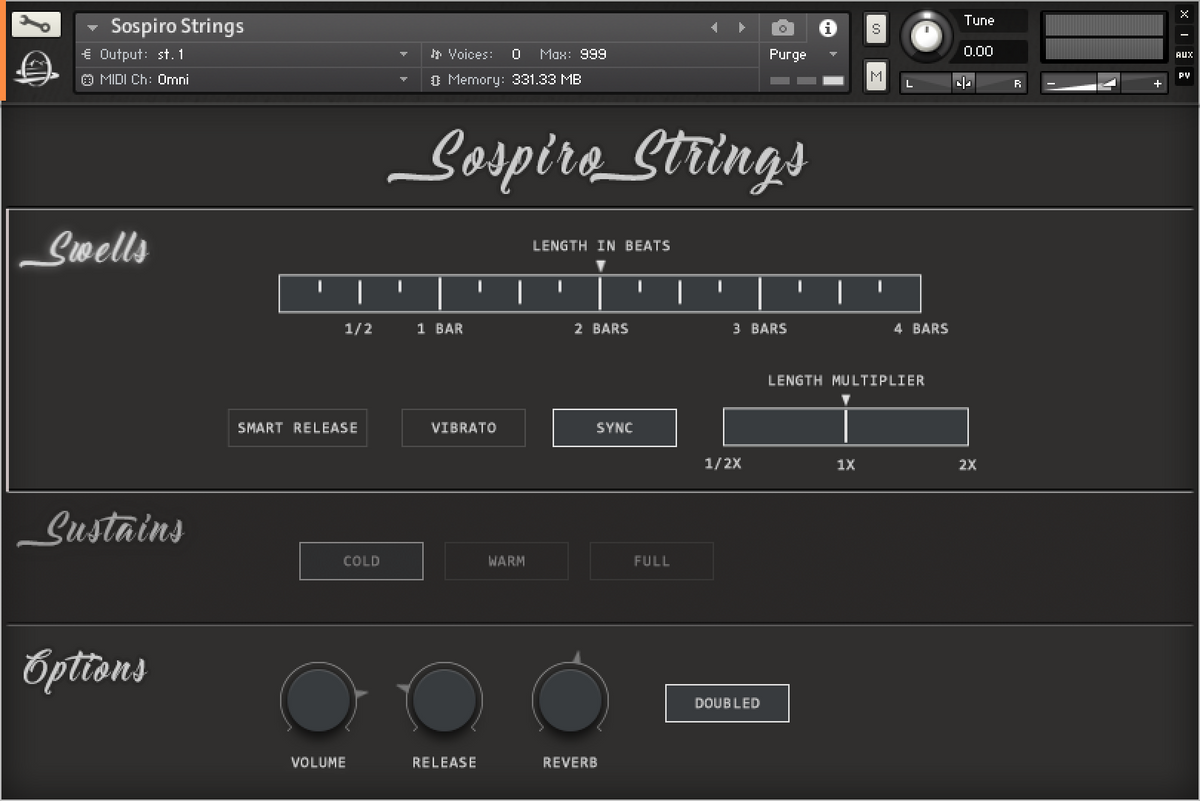Solo the instrument with S button

pyautogui.click(x=876, y=29)
